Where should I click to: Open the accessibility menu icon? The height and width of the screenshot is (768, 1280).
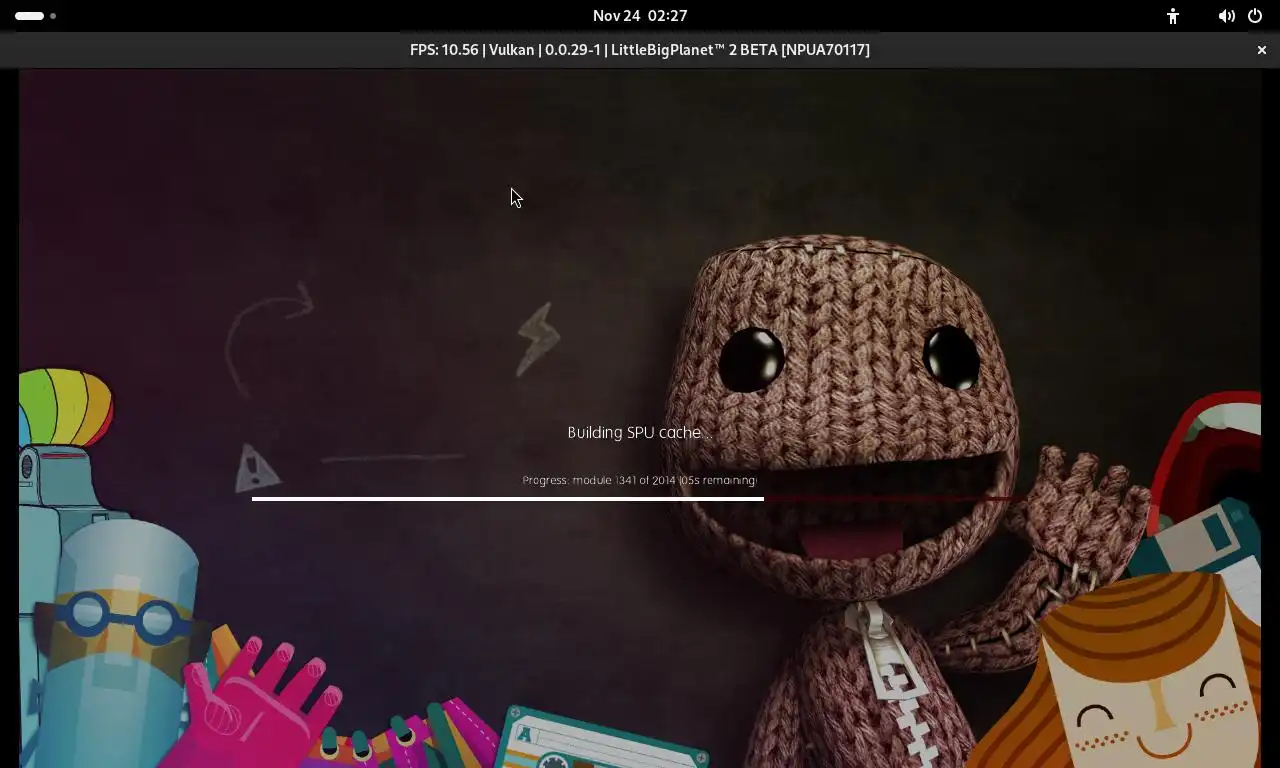tap(1173, 16)
